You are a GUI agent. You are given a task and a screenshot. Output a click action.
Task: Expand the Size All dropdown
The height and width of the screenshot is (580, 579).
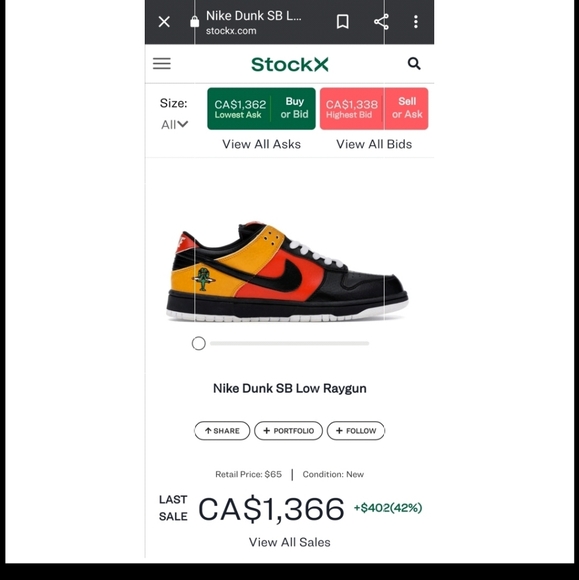(x=174, y=125)
